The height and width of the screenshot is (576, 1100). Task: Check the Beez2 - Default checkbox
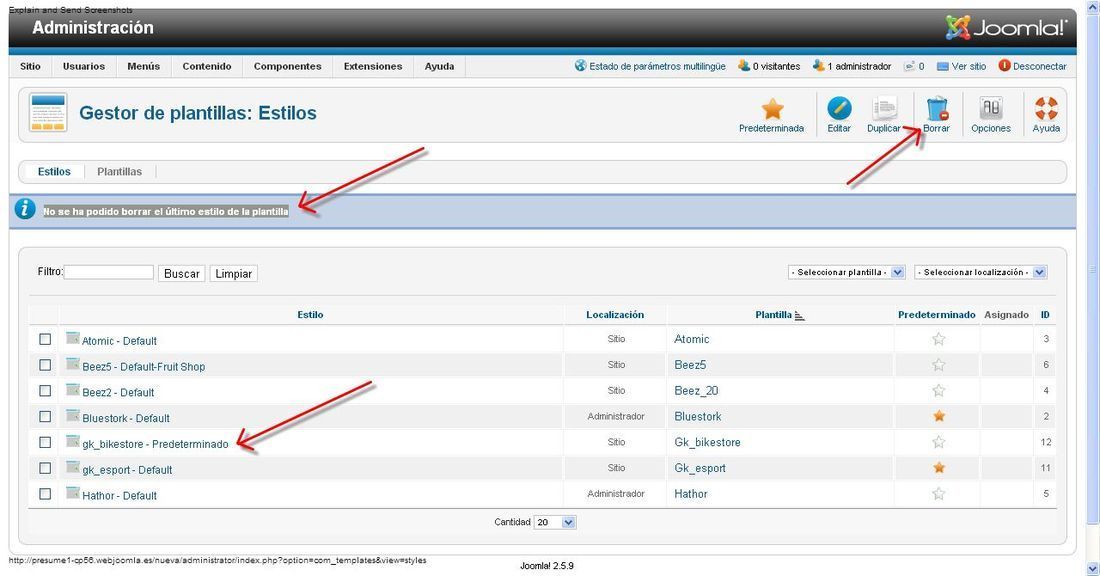tap(45, 391)
